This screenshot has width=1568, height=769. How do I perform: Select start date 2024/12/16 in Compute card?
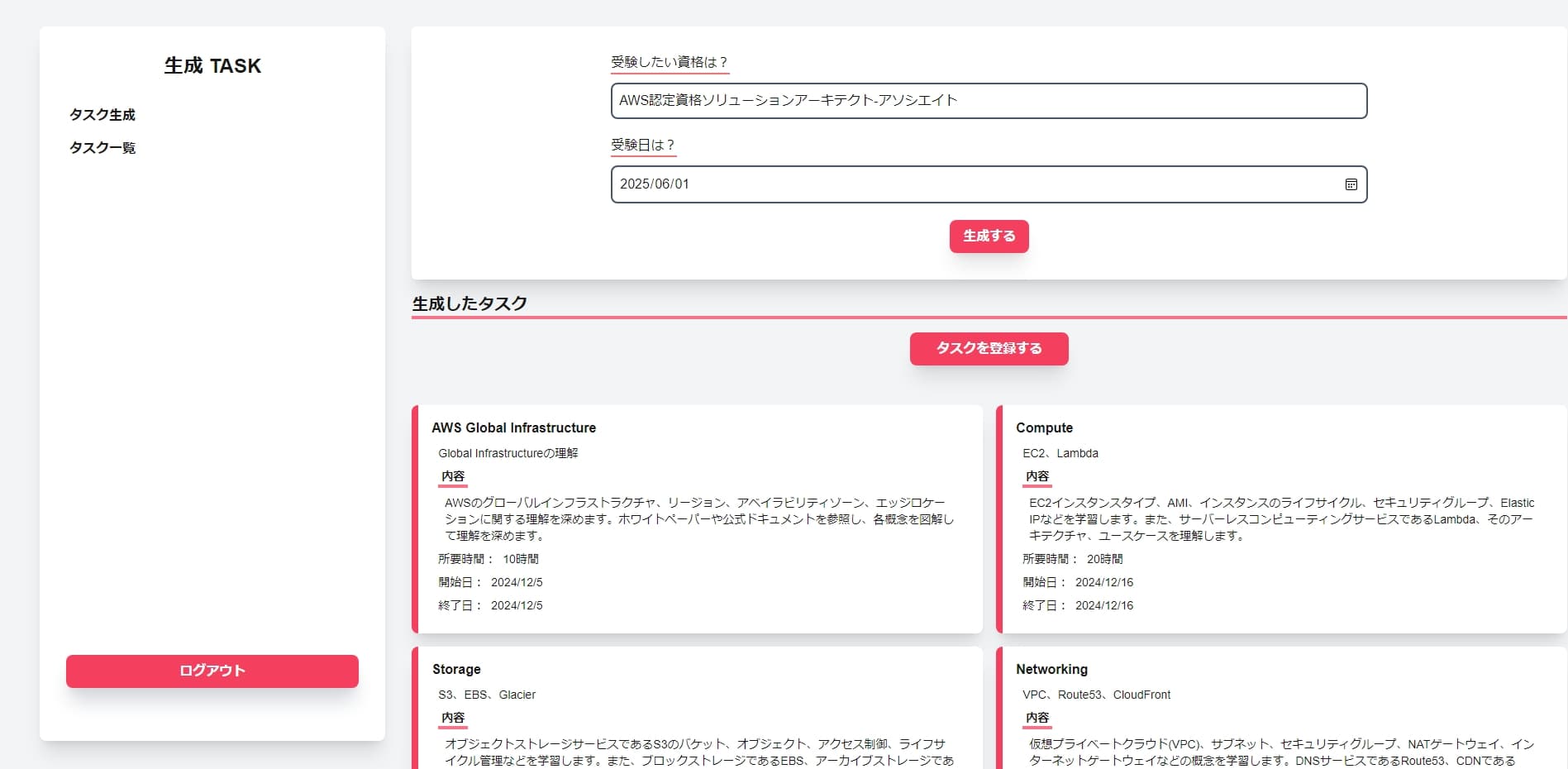click(1104, 582)
